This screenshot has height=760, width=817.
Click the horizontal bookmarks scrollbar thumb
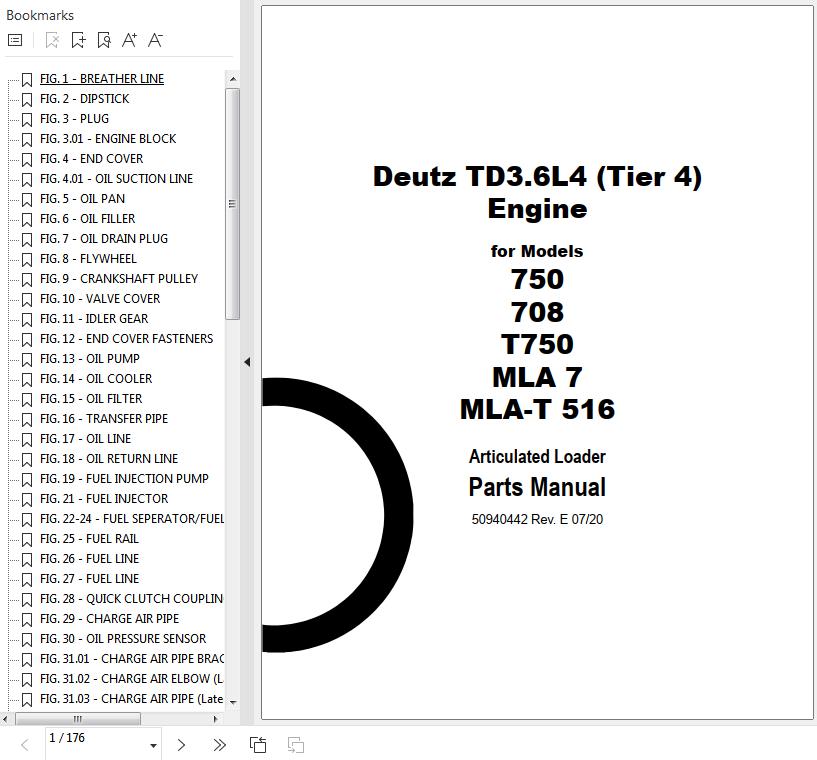(78, 719)
